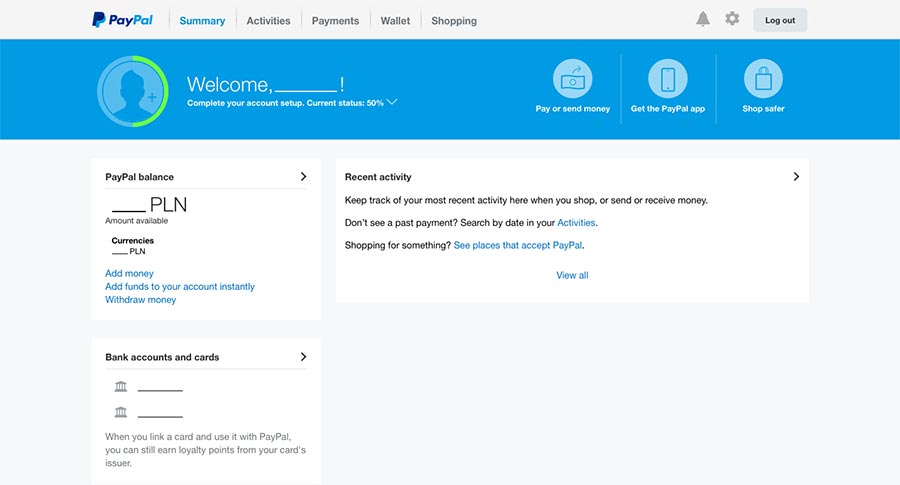The image size is (900, 485).
Task: Switch to the Activities tab
Action: (x=268, y=21)
